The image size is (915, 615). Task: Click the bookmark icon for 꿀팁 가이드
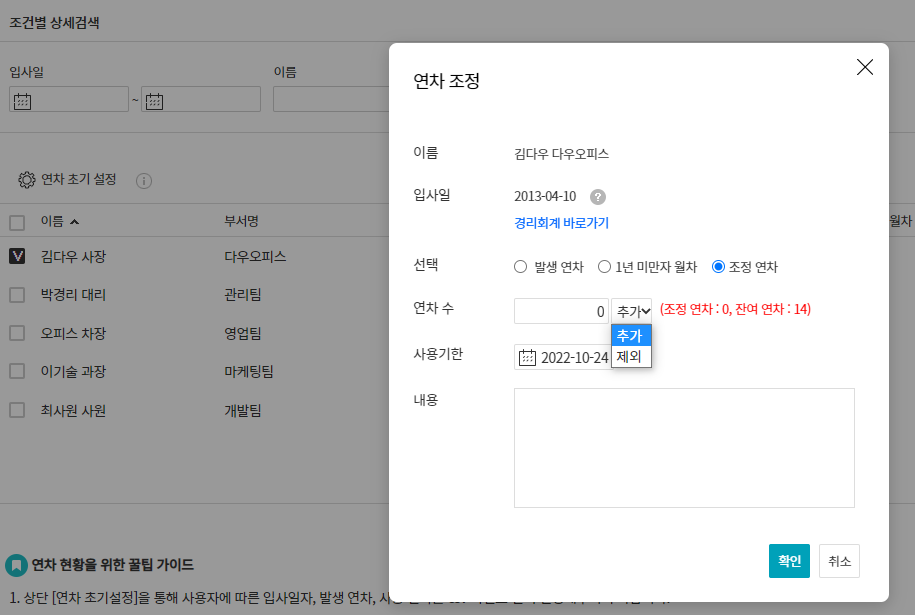(x=16, y=565)
